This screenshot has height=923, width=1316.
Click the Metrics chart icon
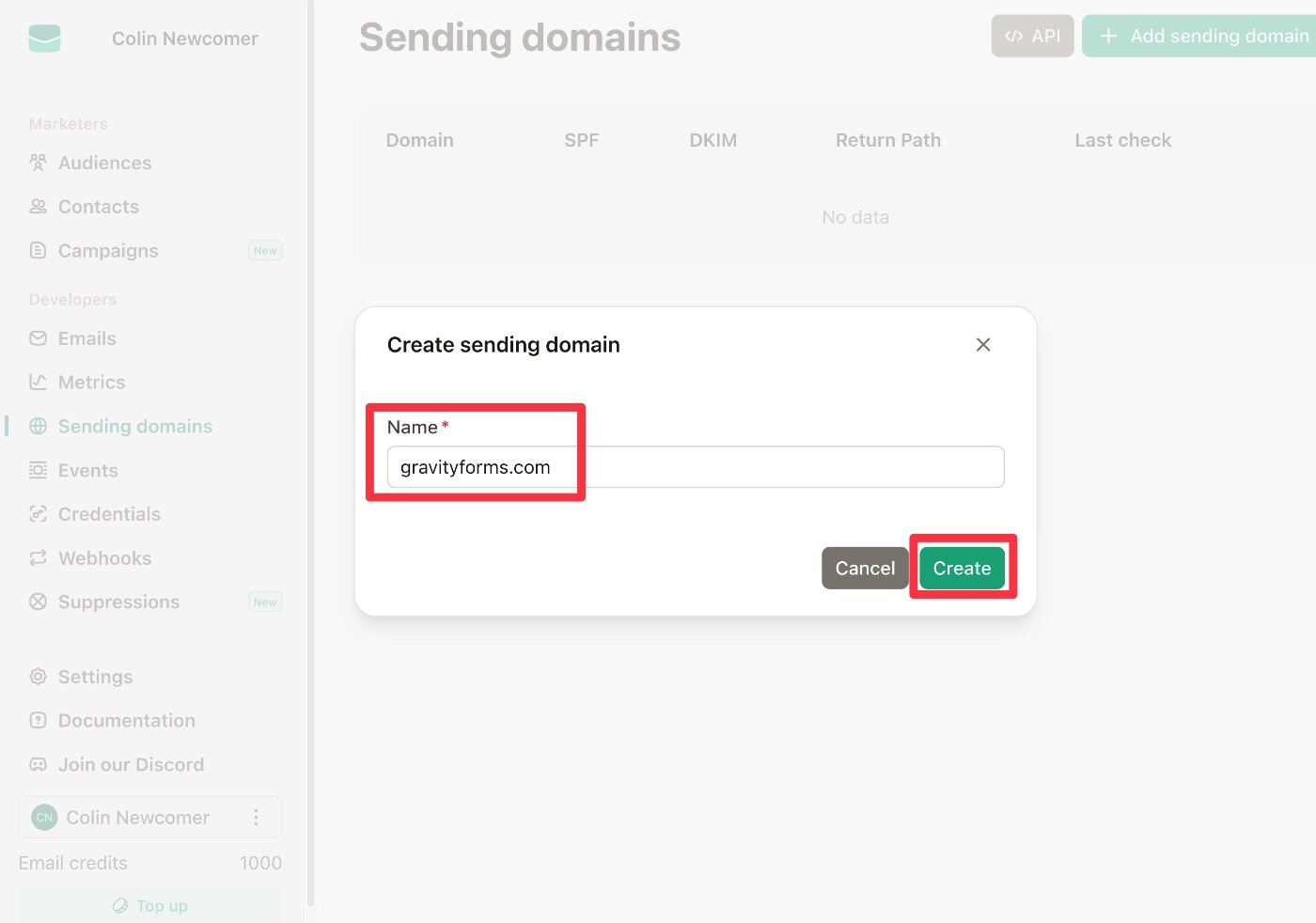click(x=38, y=382)
